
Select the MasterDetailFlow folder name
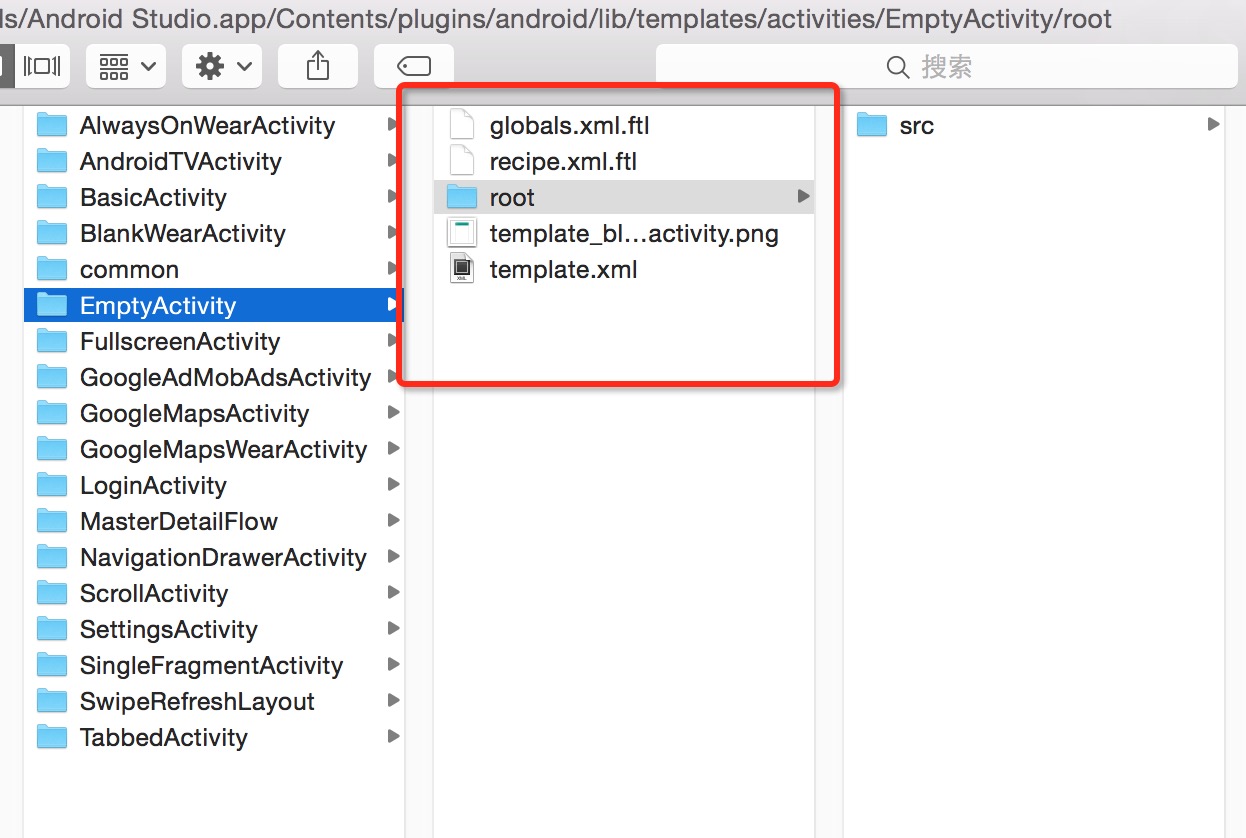tap(178, 522)
